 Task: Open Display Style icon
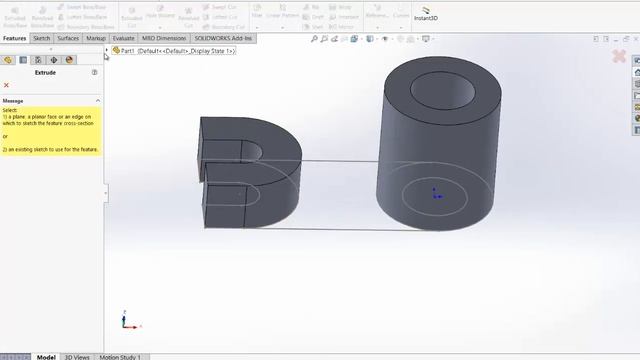point(370,39)
